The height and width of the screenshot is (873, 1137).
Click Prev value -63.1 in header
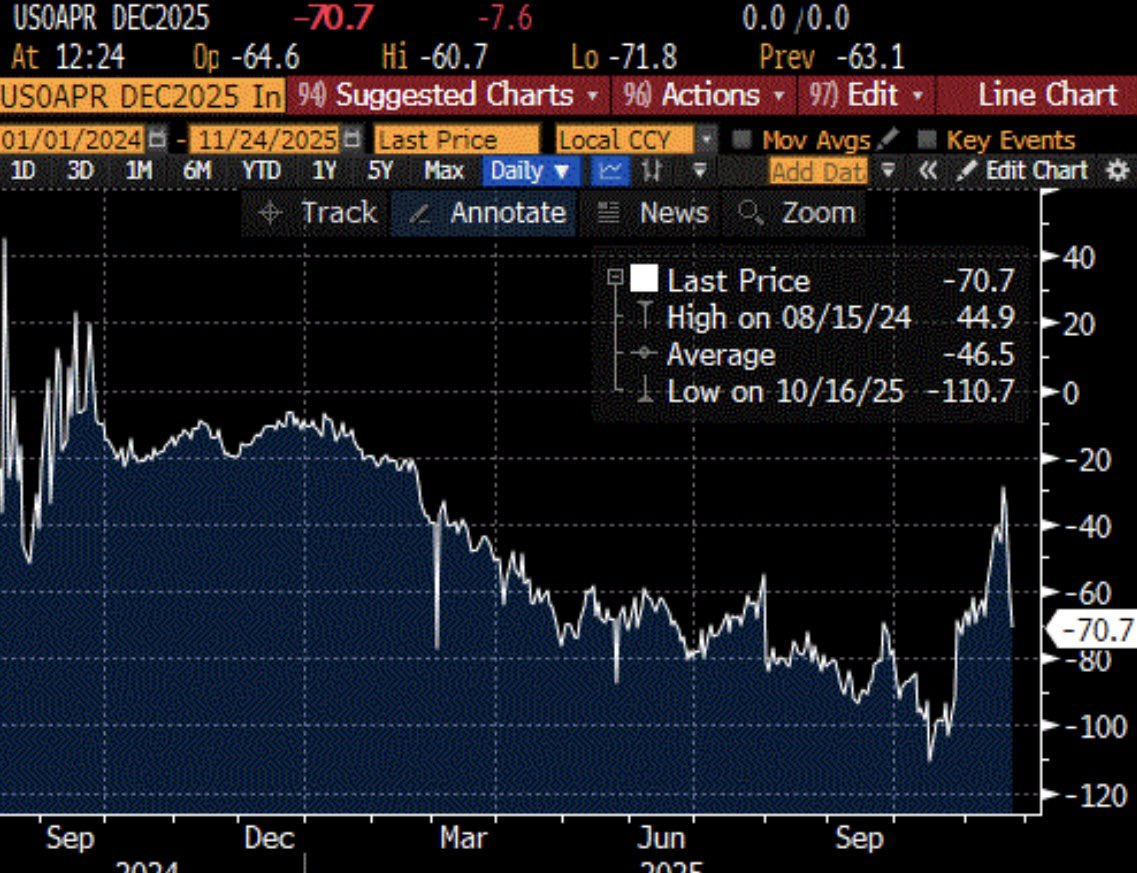870,57
